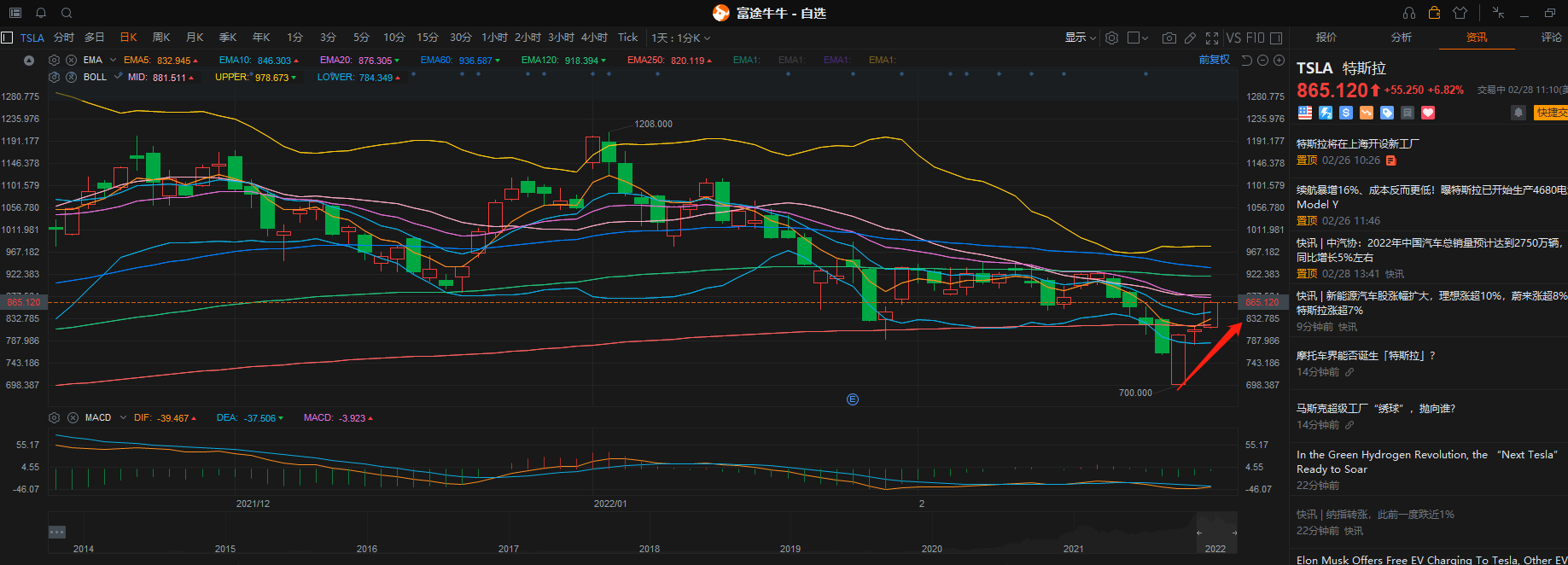Toggle favorite with the heart icon

1428,113
